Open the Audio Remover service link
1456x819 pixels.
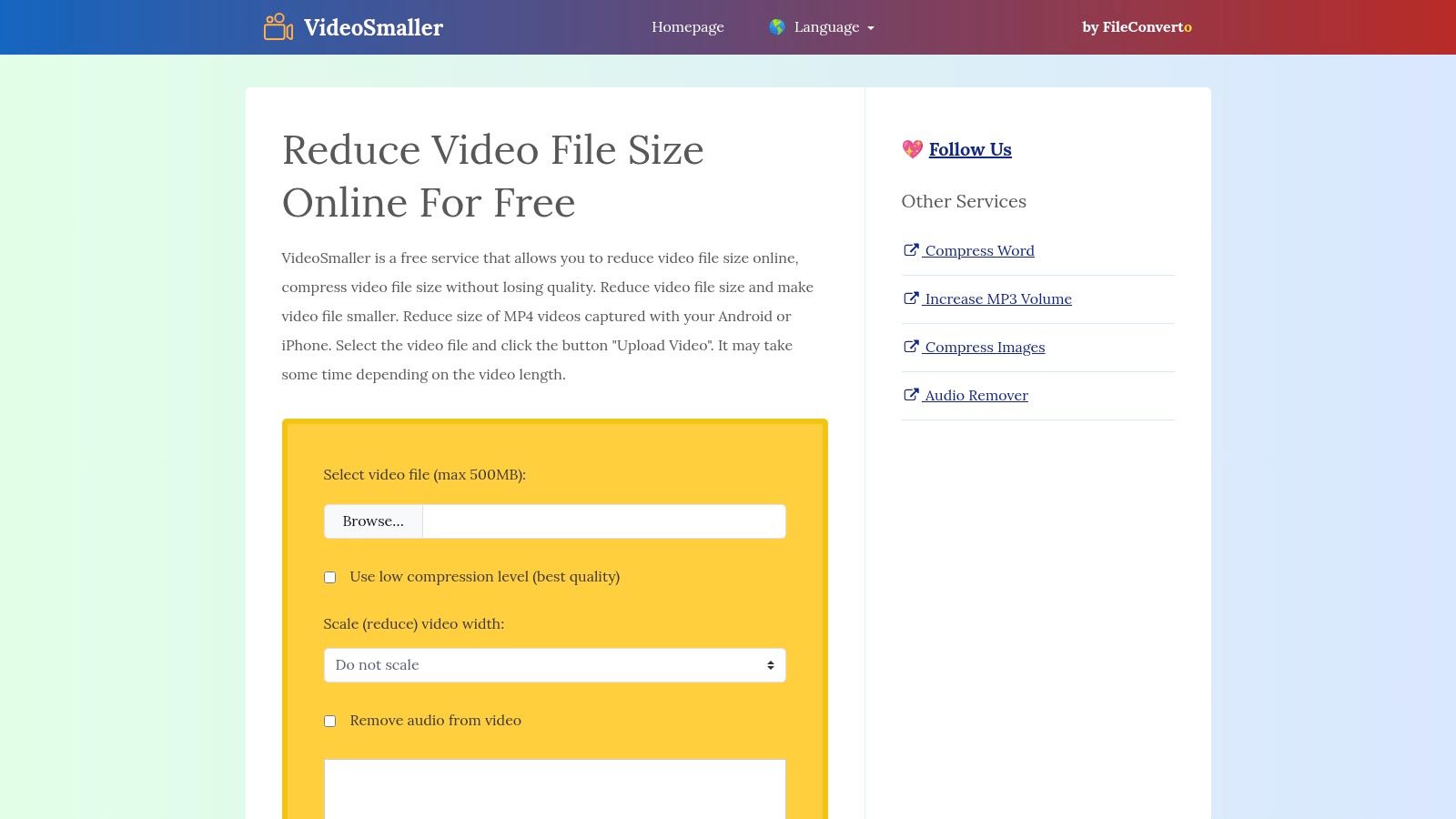pyautogui.click(x=976, y=395)
